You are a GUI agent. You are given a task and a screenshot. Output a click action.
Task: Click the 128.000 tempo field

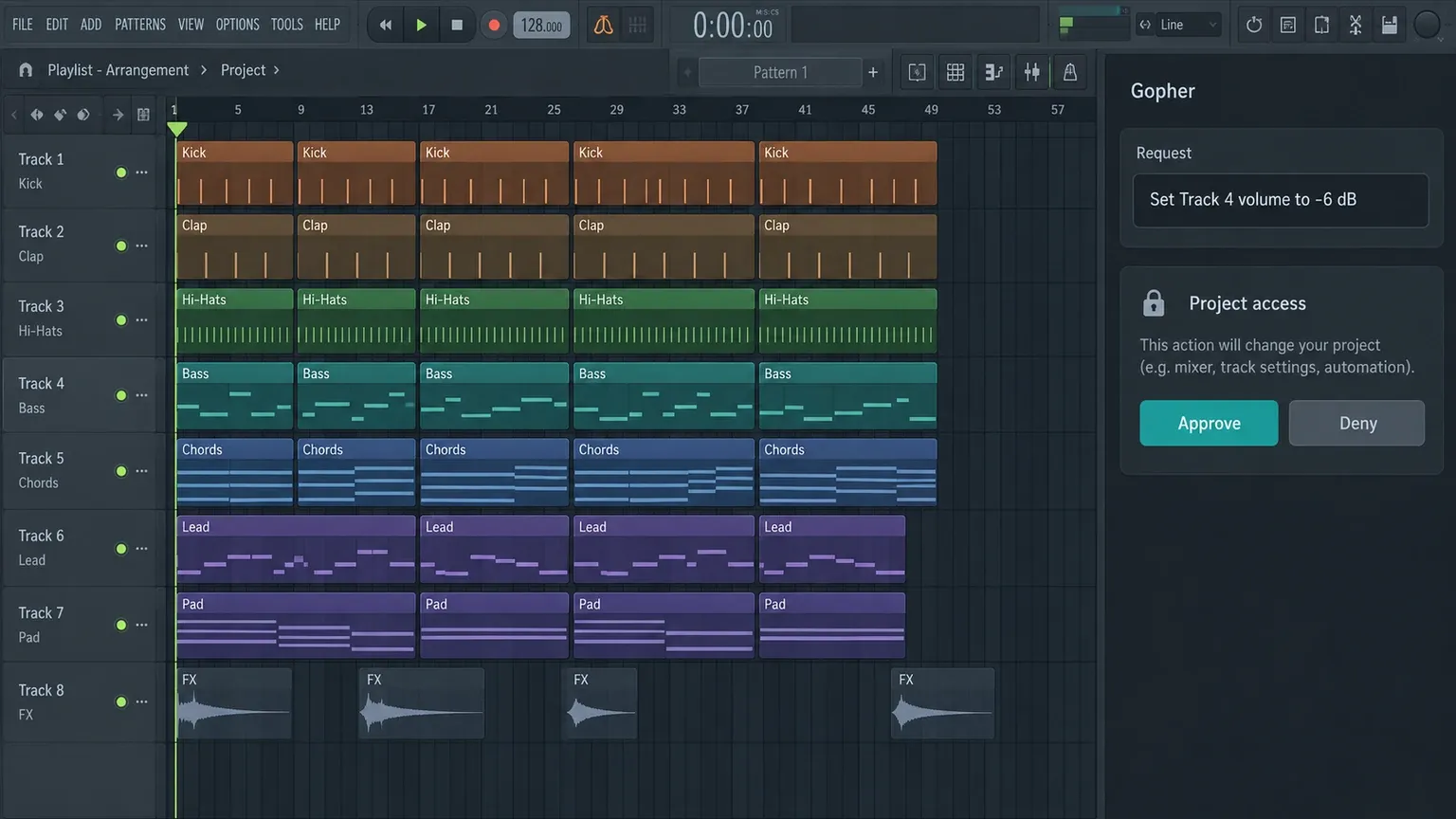541,26
